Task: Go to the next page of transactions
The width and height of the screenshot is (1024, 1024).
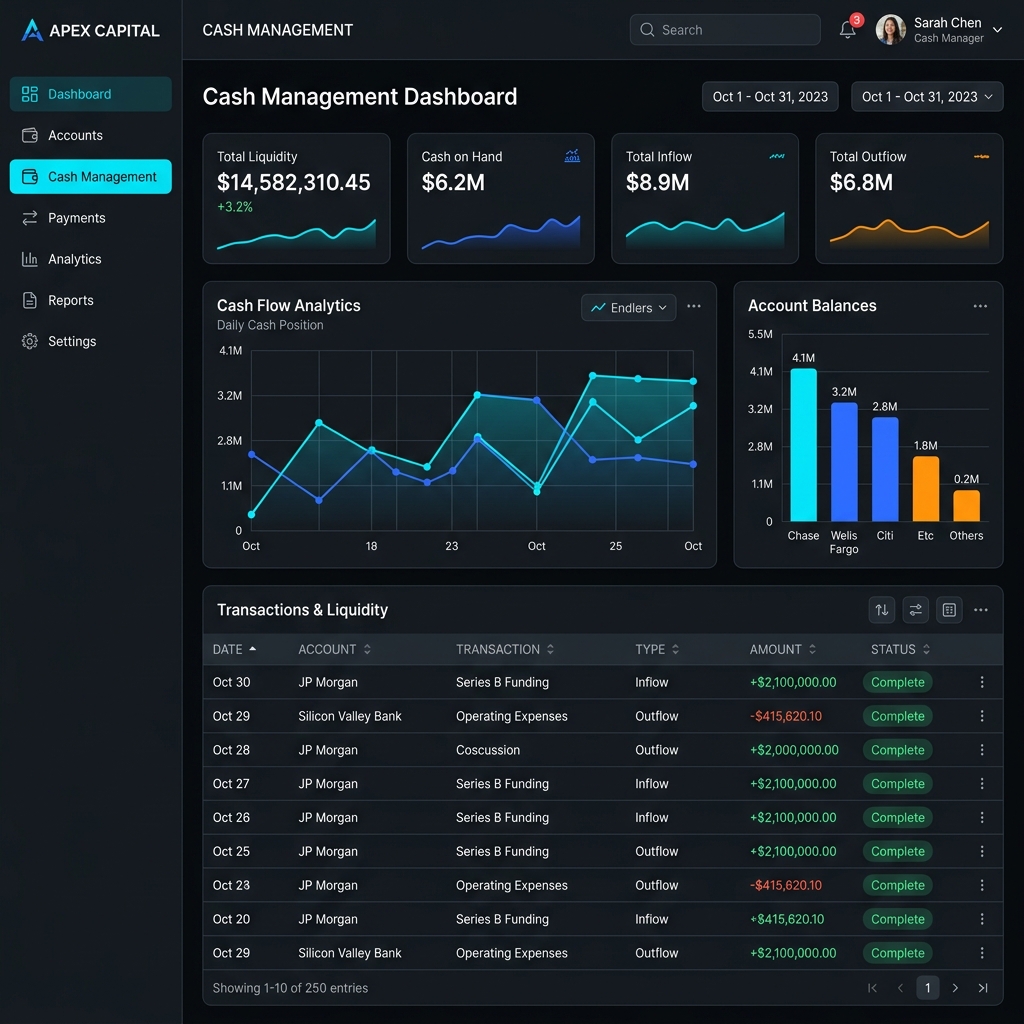Action: (955, 987)
